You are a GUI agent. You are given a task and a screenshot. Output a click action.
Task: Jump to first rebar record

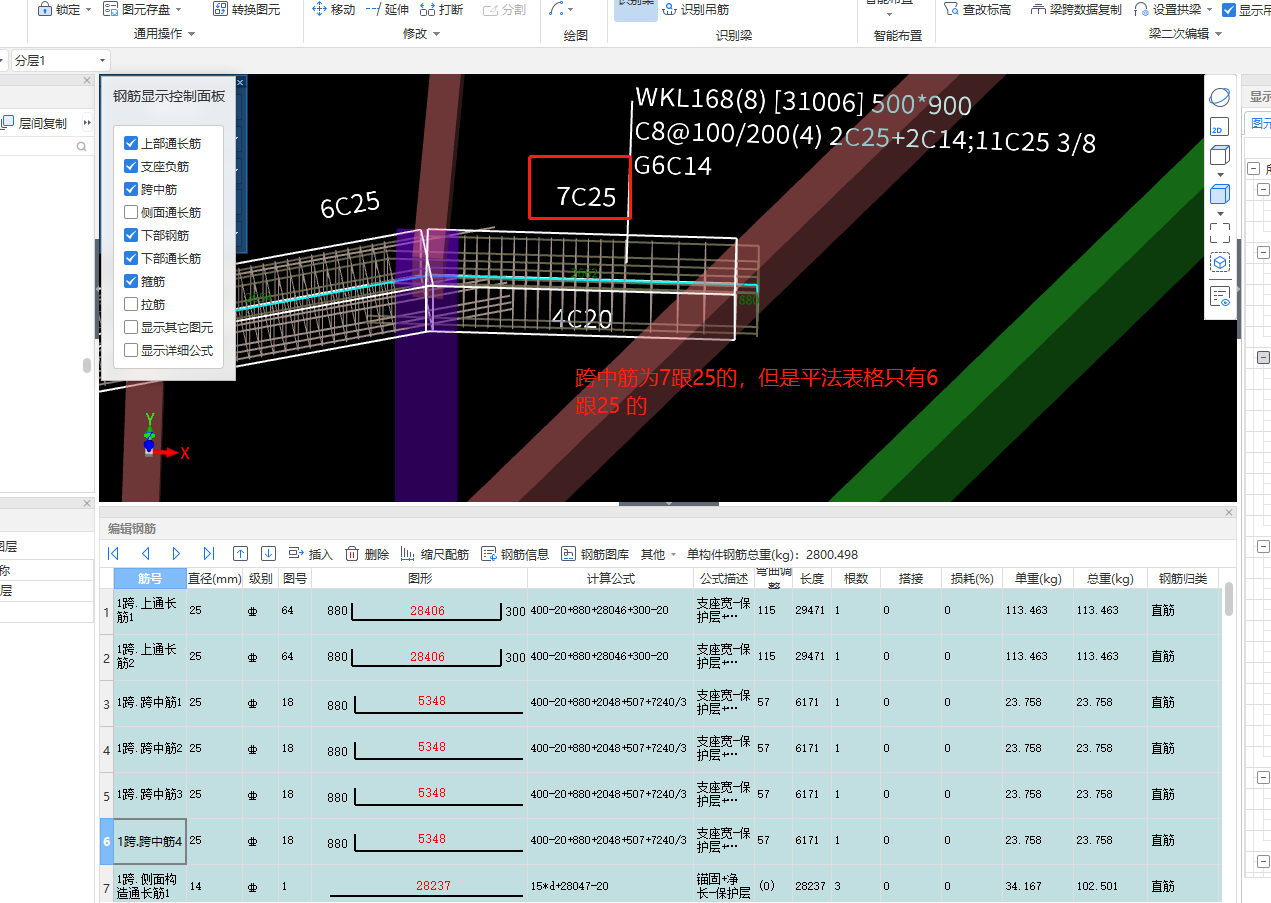[x=113, y=554]
